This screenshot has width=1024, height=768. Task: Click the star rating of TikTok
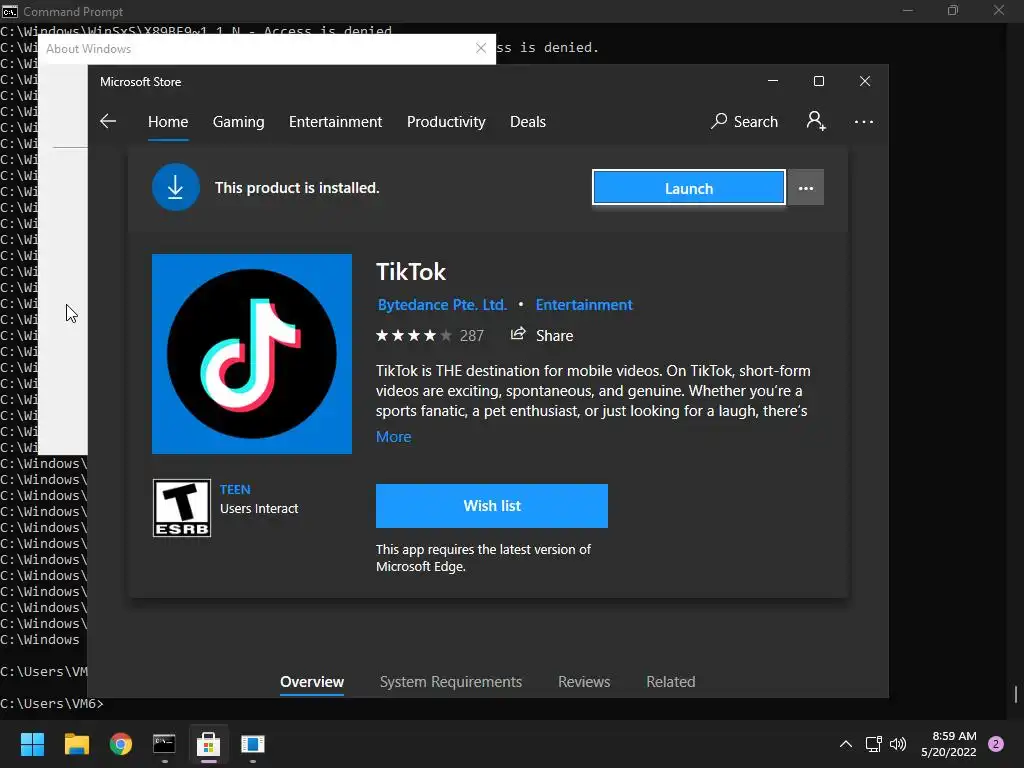(x=413, y=336)
